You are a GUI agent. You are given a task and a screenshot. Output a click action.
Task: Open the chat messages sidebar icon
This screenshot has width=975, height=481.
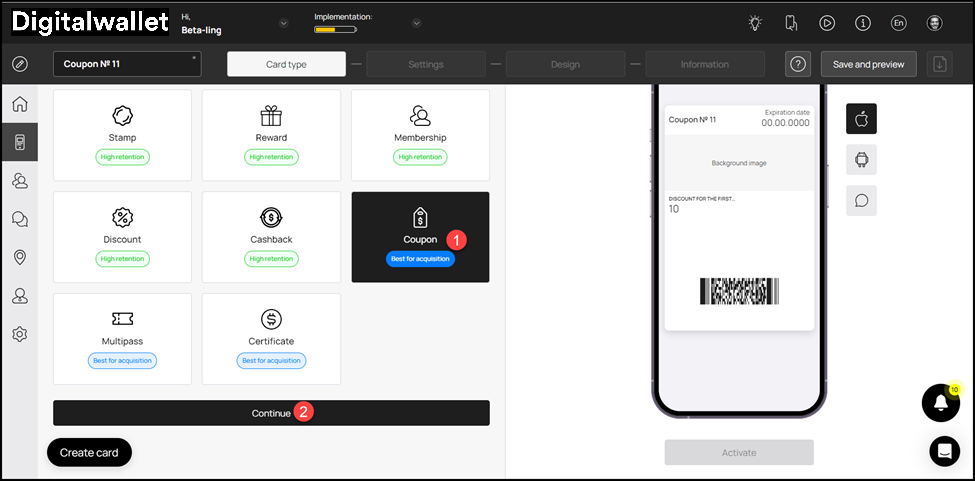[x=20, y=219]
